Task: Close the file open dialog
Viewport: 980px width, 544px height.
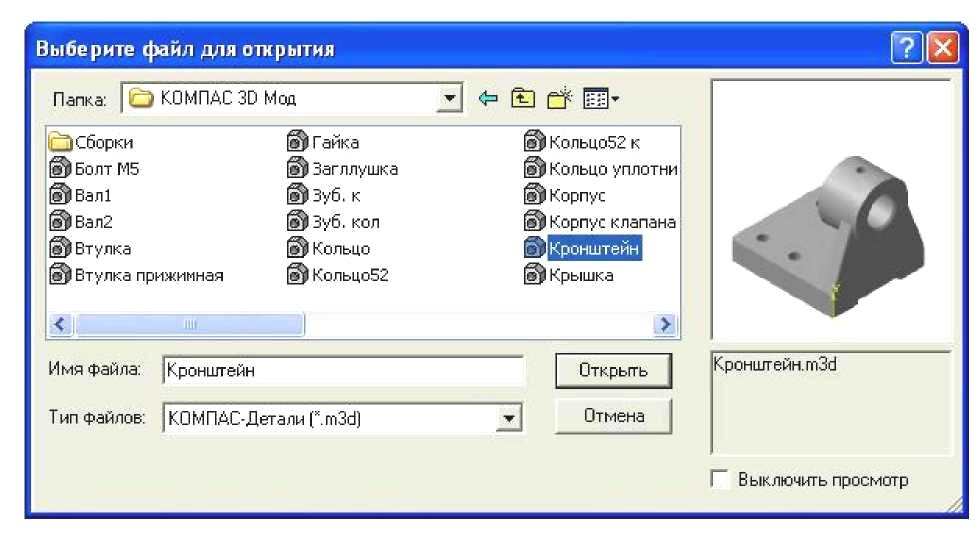Action: tap(944, 48)
